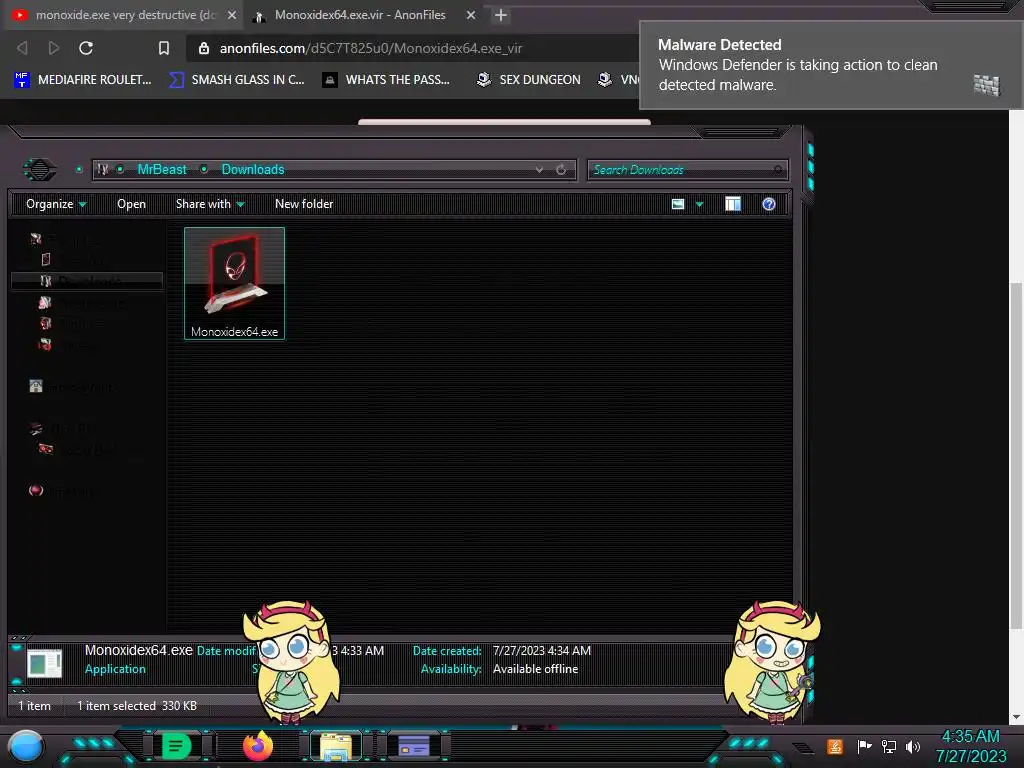Viewport: 1024px width, 768px height.
Task: Click the padlock site security icon
Action: click(x=204, y=48)
